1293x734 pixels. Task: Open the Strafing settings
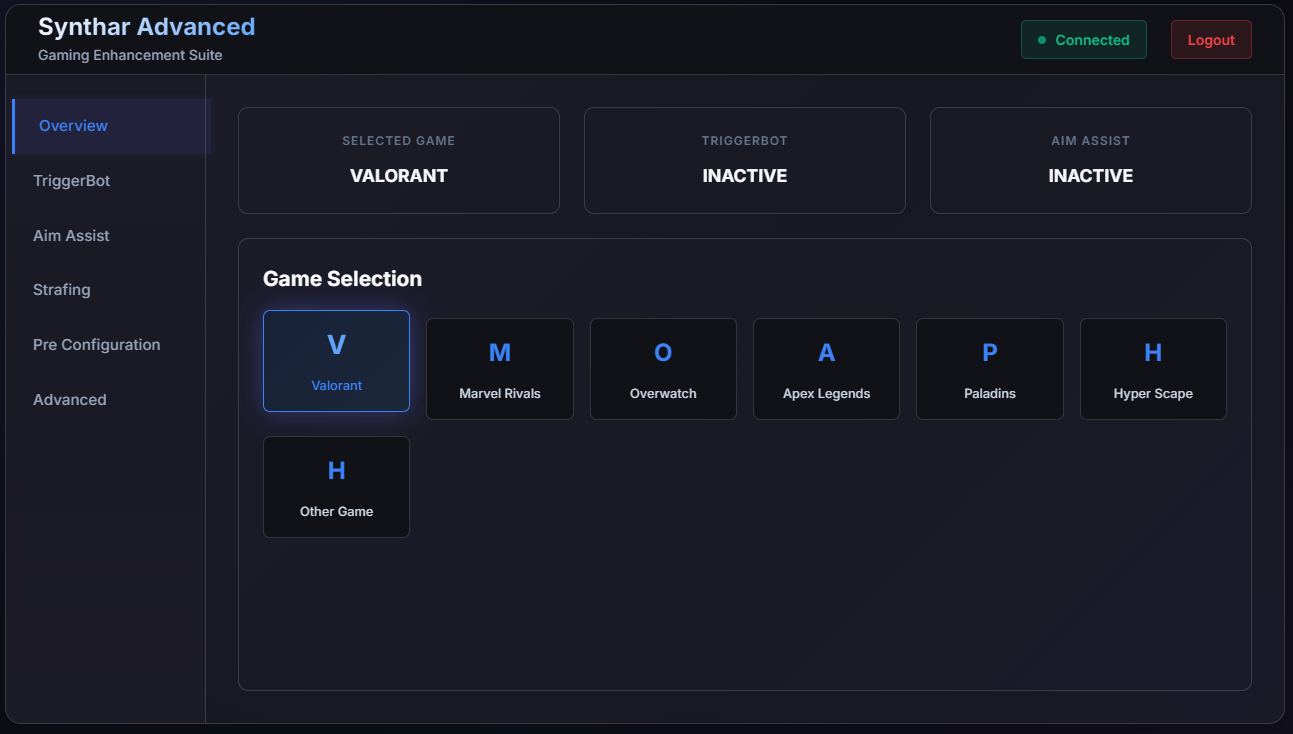61,289
